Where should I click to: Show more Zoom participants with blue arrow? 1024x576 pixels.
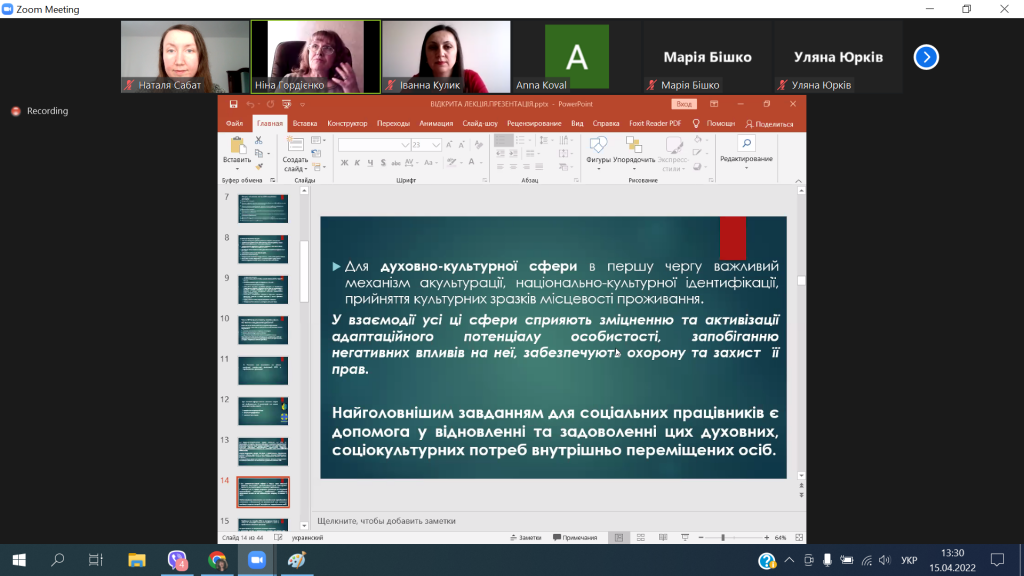pyautogui.click(x=926, y=57)
